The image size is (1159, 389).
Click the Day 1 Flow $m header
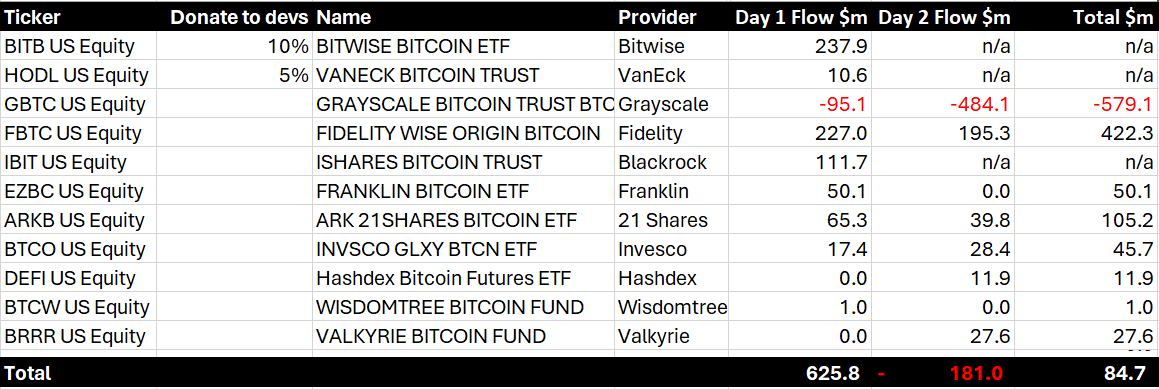pyautogui.click(x=801, y=17)
